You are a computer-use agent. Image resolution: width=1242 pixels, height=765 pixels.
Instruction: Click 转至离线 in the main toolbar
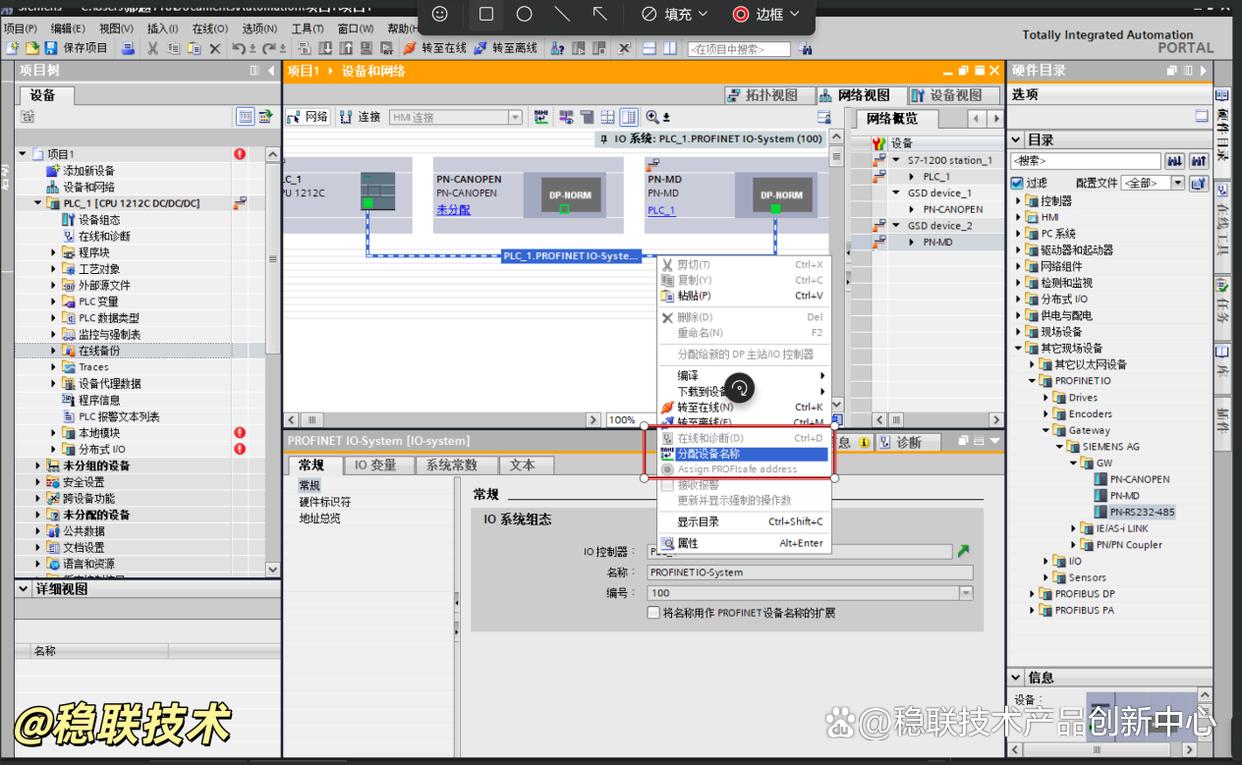505,48
